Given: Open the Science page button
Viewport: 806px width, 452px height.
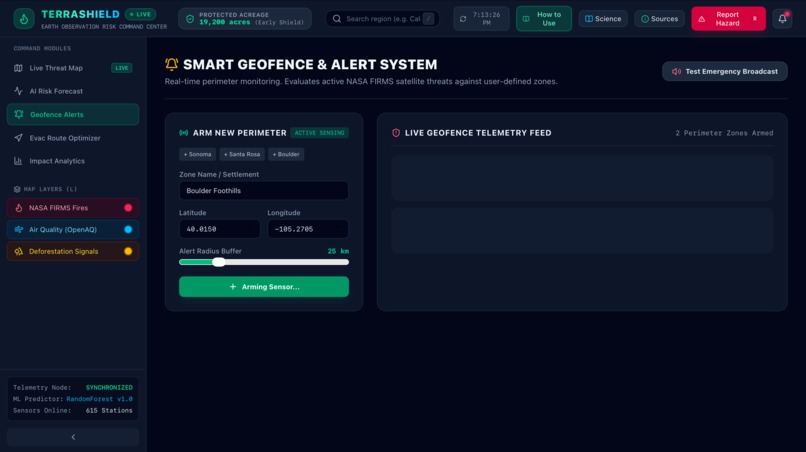Looking at the screenshot, I should tap(603, 19).
